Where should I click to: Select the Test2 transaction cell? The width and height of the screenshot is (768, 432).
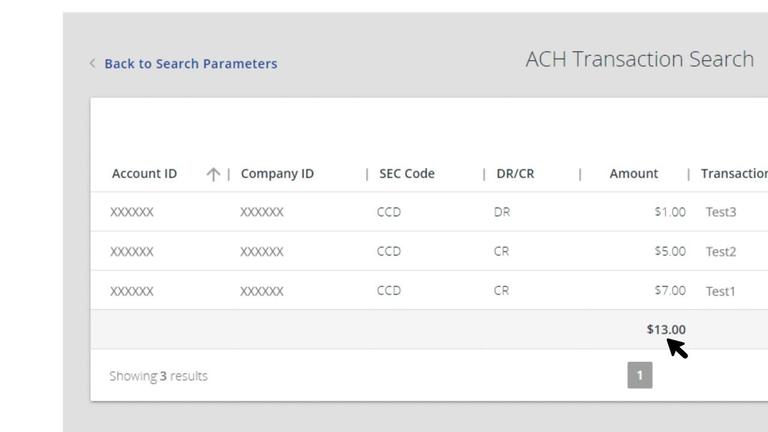[721, 252]
